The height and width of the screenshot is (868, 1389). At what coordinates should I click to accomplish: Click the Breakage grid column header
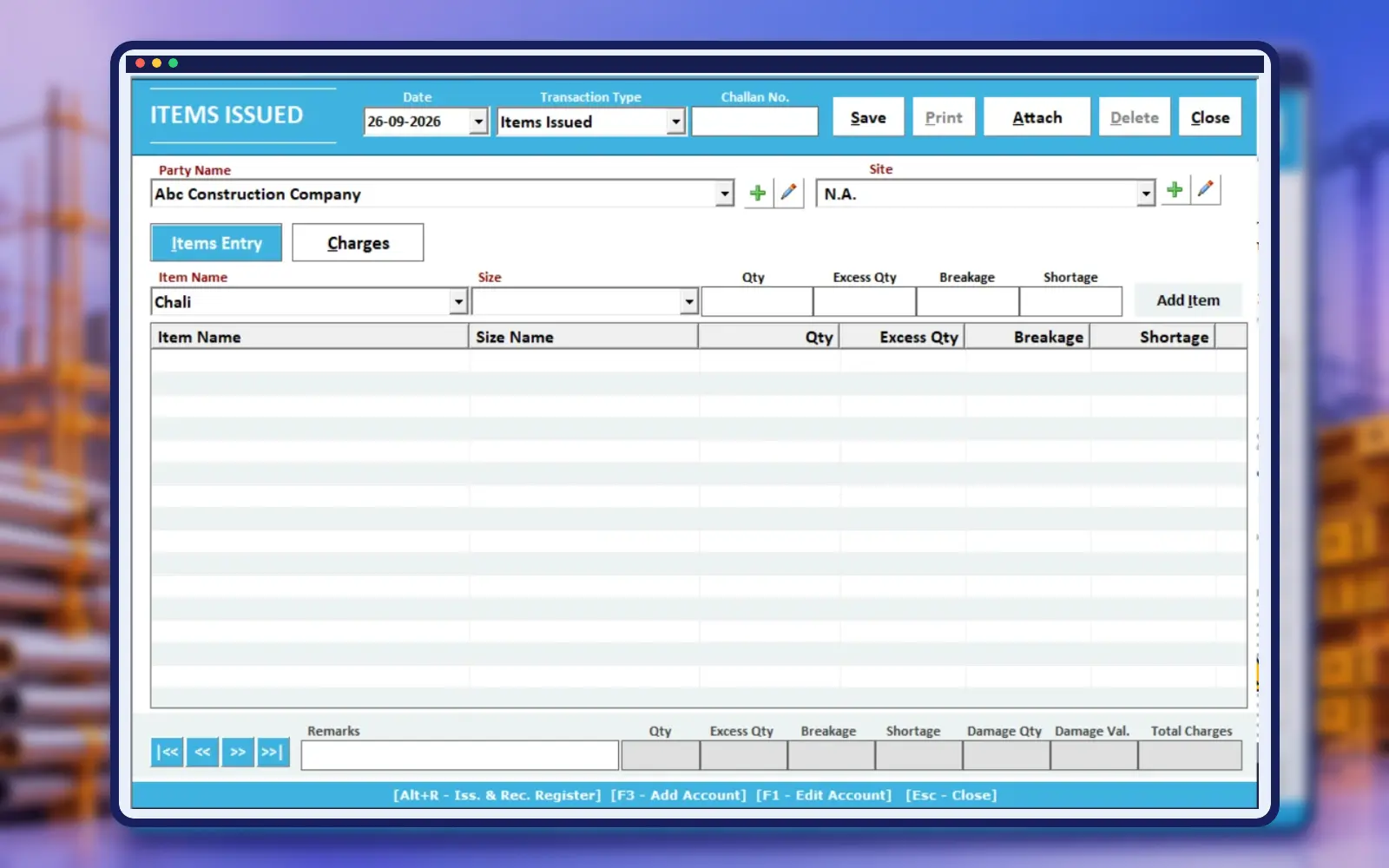pos(1027,337)
